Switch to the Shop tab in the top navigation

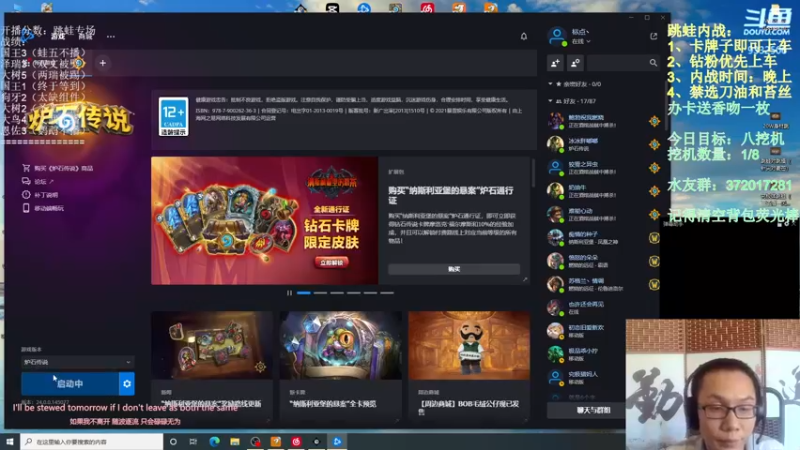pyautogui.click(x=85, y=36)
